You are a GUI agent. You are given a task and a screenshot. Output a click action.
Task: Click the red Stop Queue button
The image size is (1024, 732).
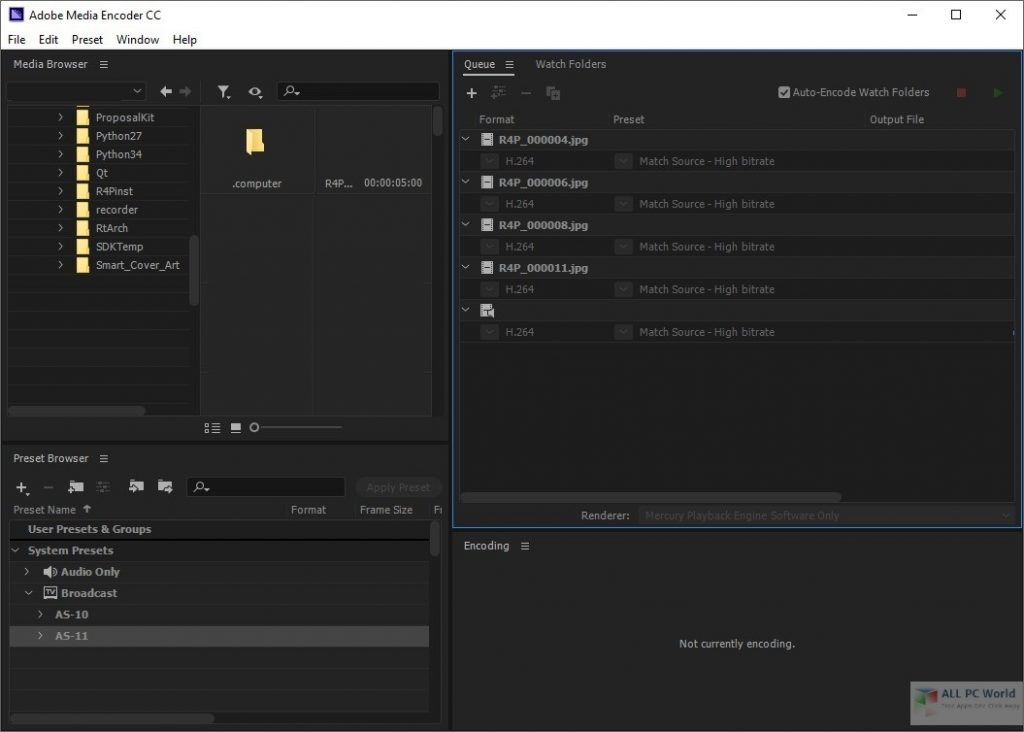point(961,93)
